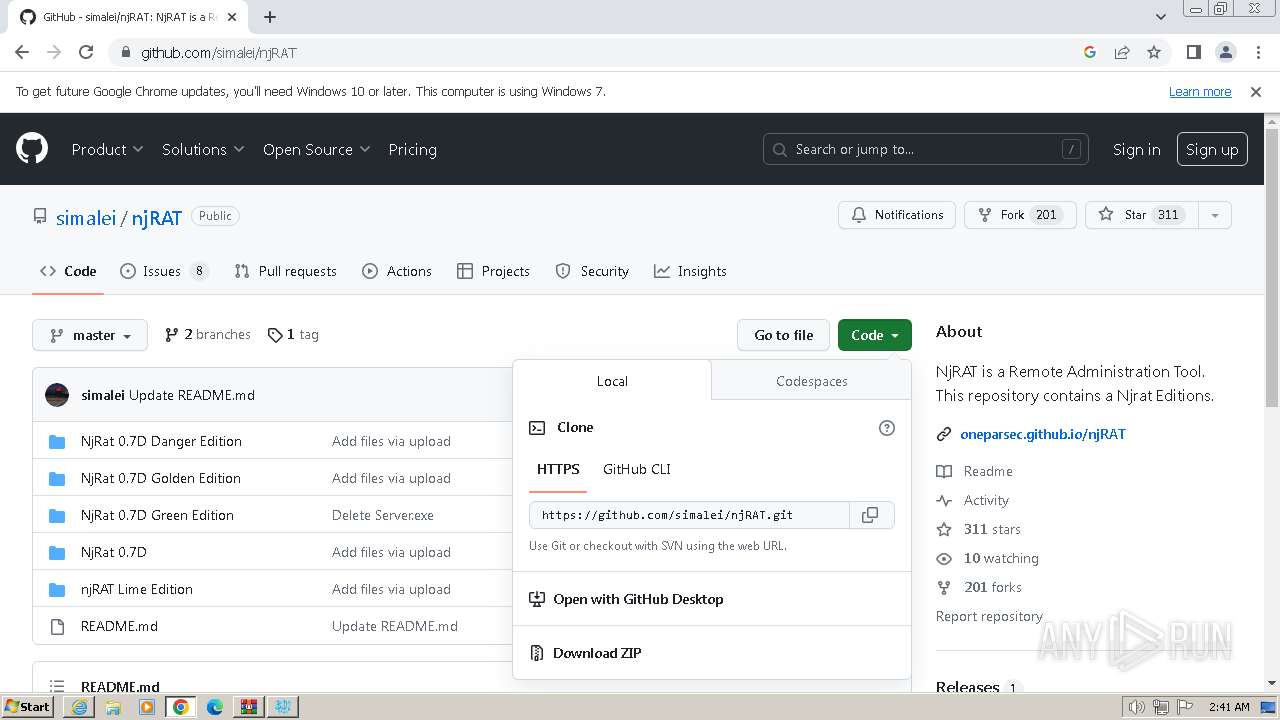
Task: Open Microsoft Edge from the taskbar
Action: 215,707
